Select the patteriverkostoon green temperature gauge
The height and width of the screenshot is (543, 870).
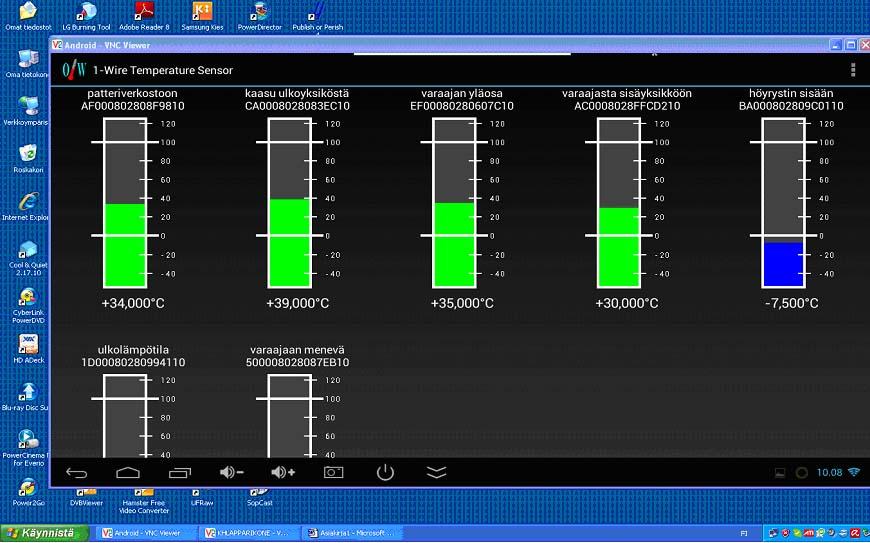(x=125, y=201)
